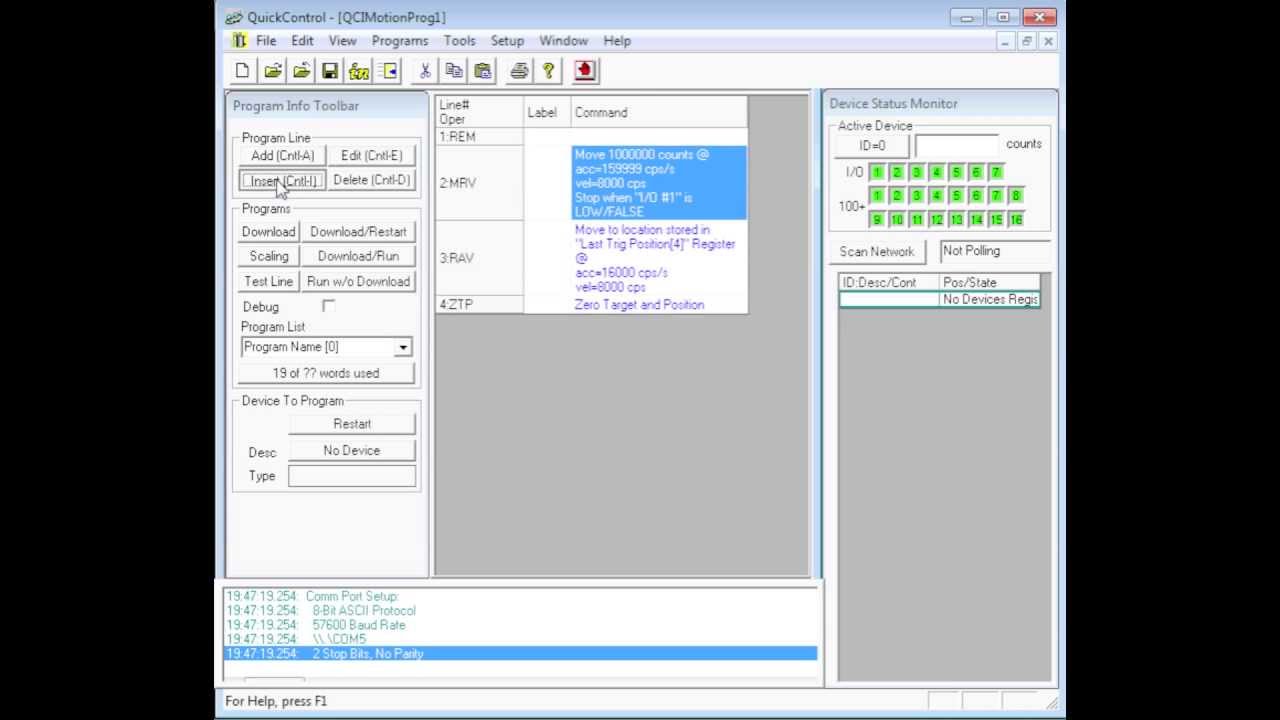The image size is (1280, 720).
Task: Open file with first folder icon
Action: [272, 70]
